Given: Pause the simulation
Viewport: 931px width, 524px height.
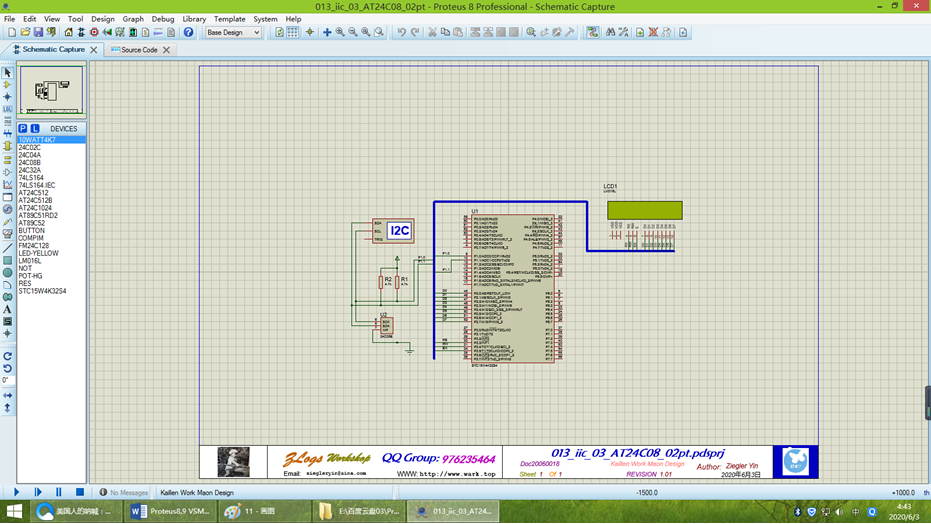Looking at the screenshot, I should 59,492.
